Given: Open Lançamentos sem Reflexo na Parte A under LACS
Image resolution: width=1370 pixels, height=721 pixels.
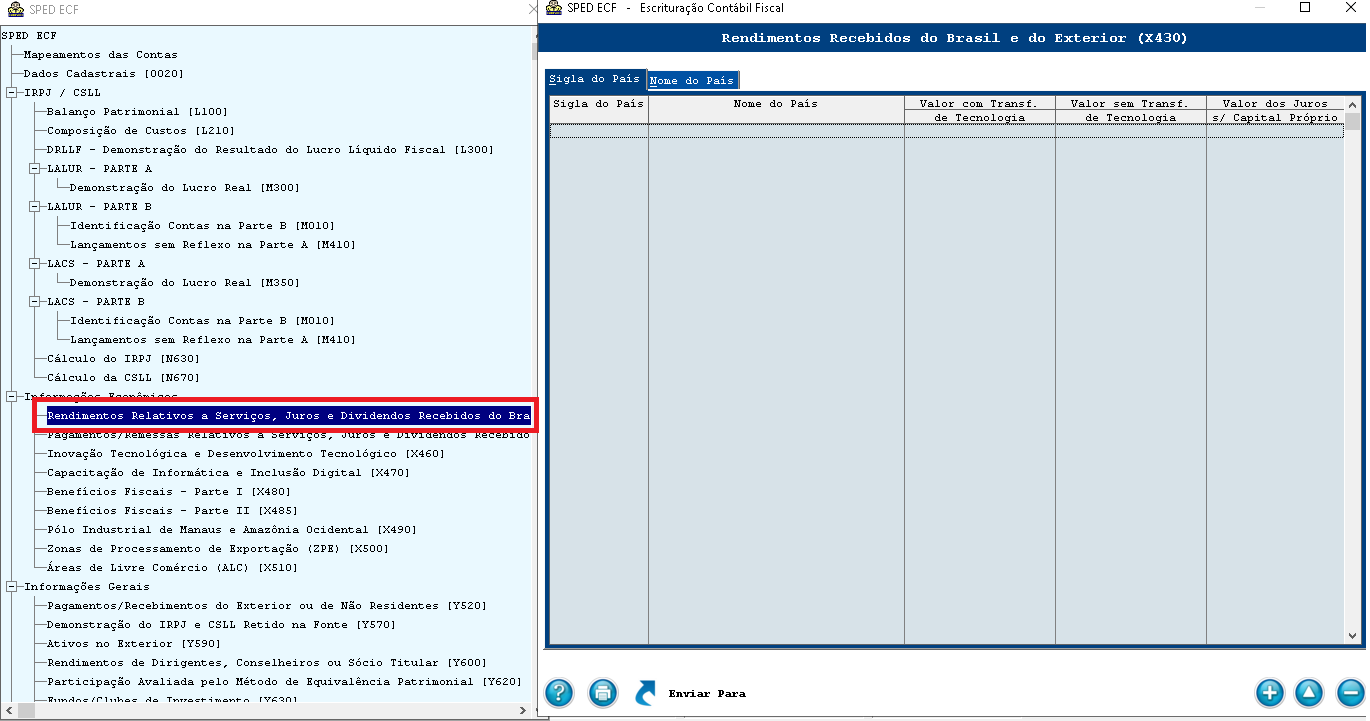Looking at the screenshot, I should click(x=212, y=340).
